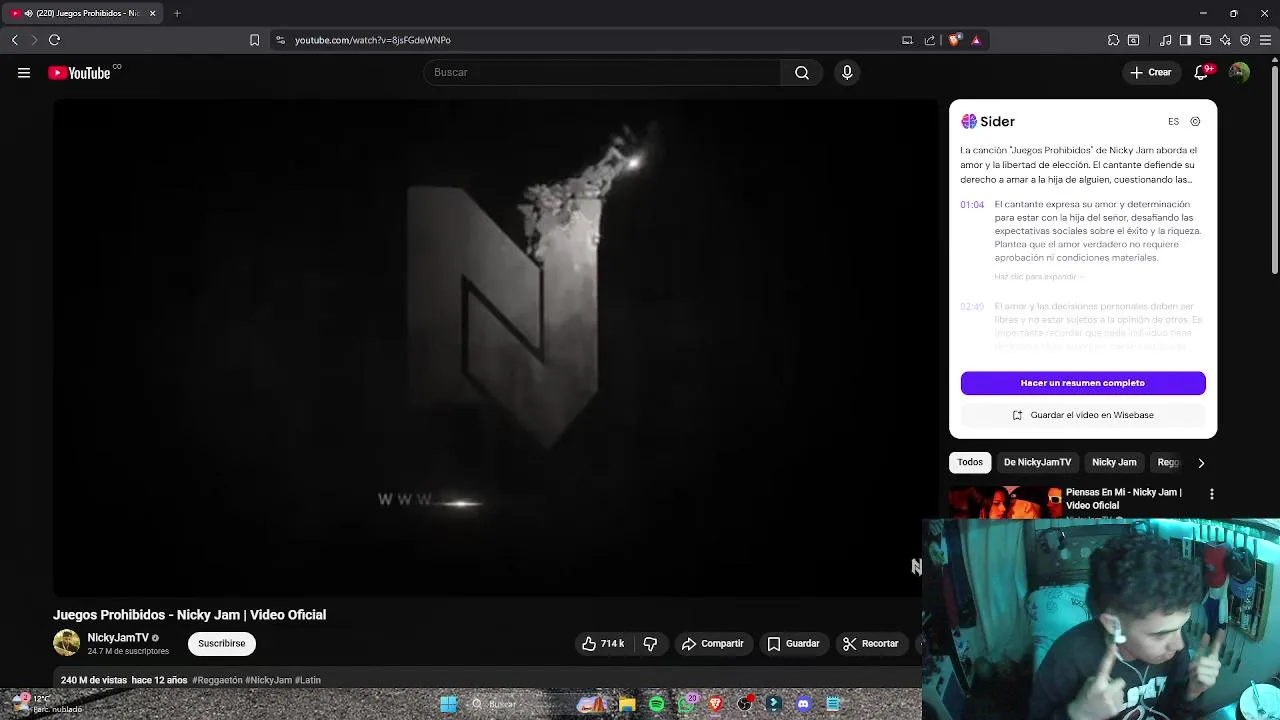The height and width of the screenshot is (720, 1280).
Task: Toggle the browser sidebar panel
Action: 1185,40
